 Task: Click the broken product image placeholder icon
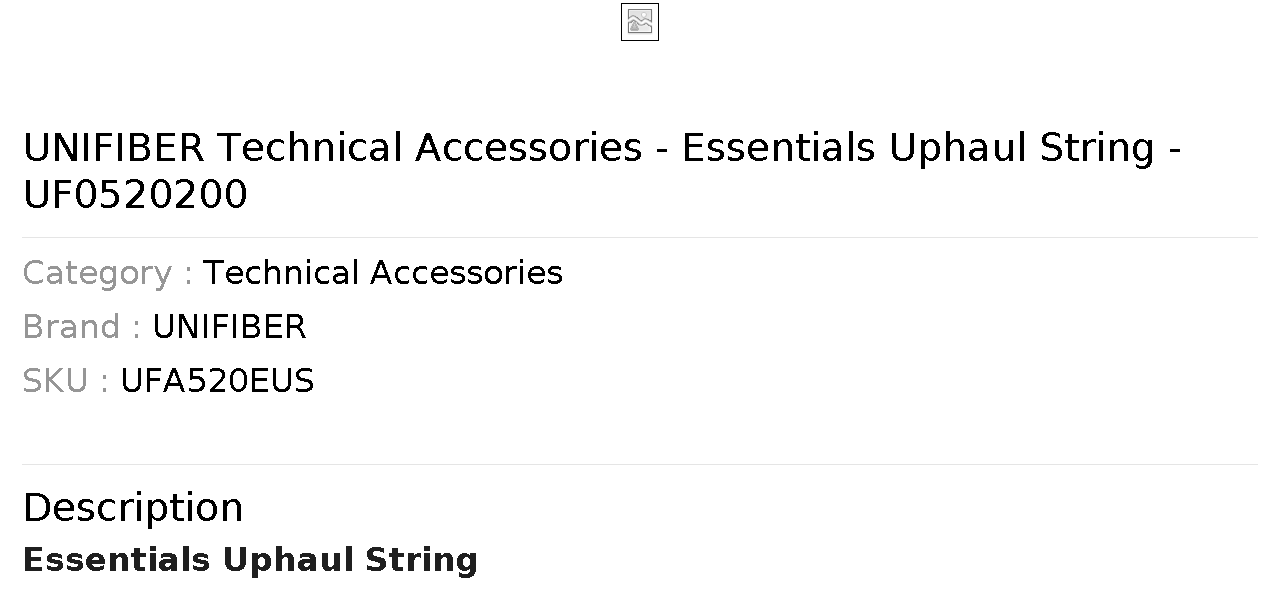pos(640,22)
